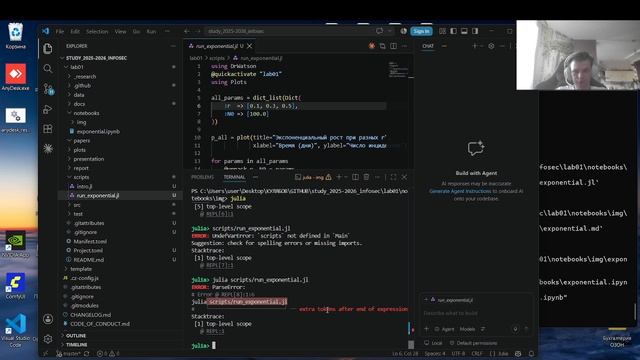Open the chat settings gear icon
Viewport: 640px width, 360px height.
[491, 46]
